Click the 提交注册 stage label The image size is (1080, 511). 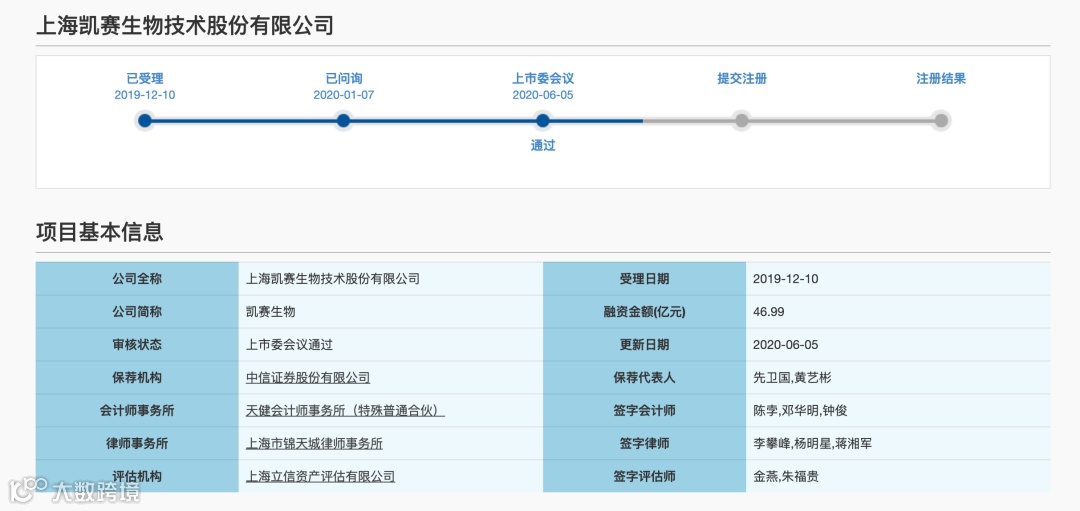742,79
